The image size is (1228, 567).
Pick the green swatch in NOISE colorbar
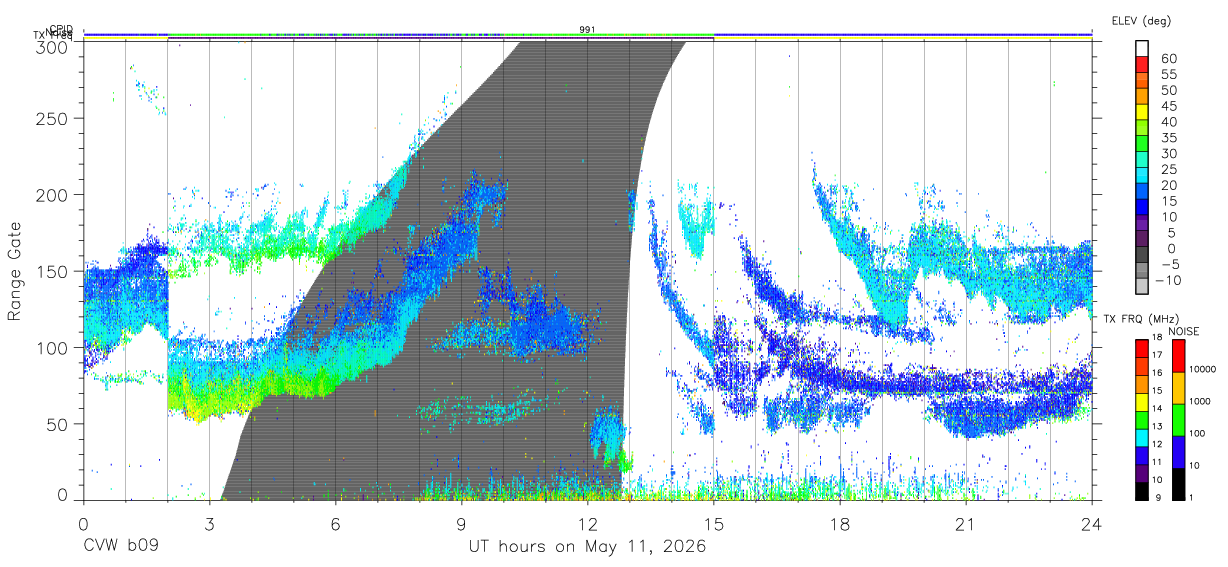tap(1178, 420)
